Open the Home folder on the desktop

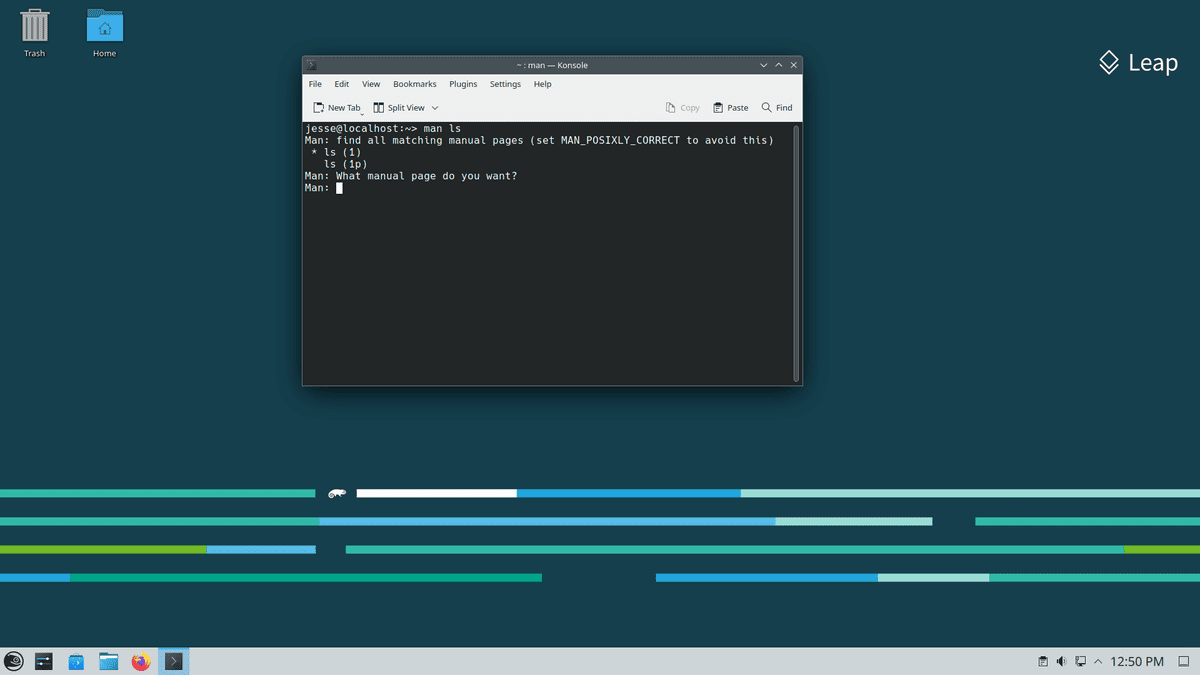pyautogui.click(x=104, y=25)
